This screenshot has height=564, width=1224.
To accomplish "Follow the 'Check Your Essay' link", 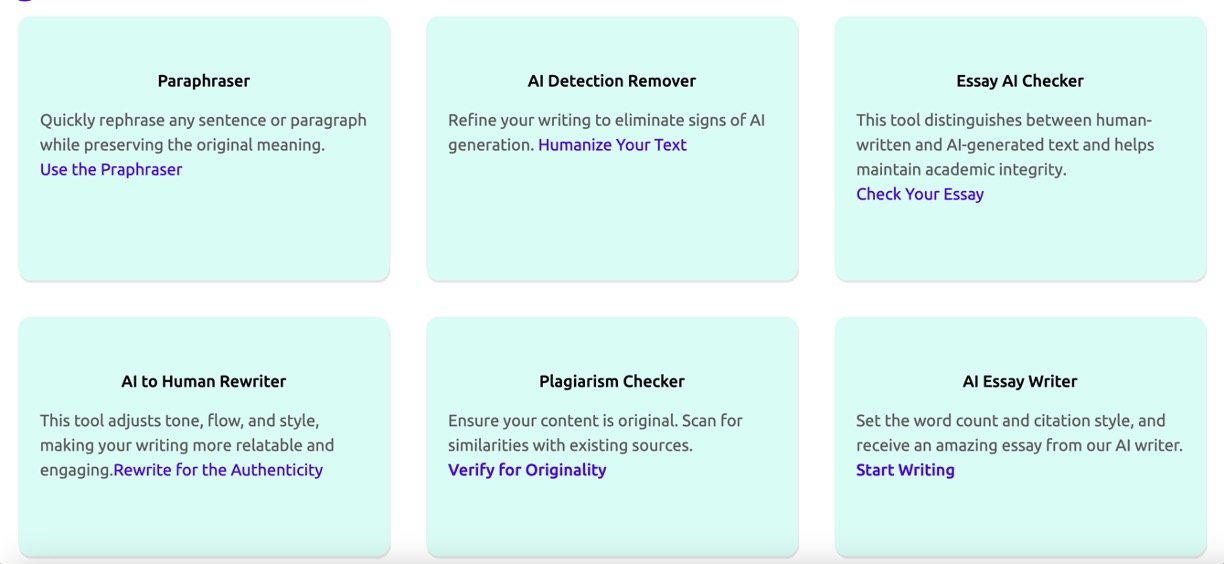I will pos(920,194).
